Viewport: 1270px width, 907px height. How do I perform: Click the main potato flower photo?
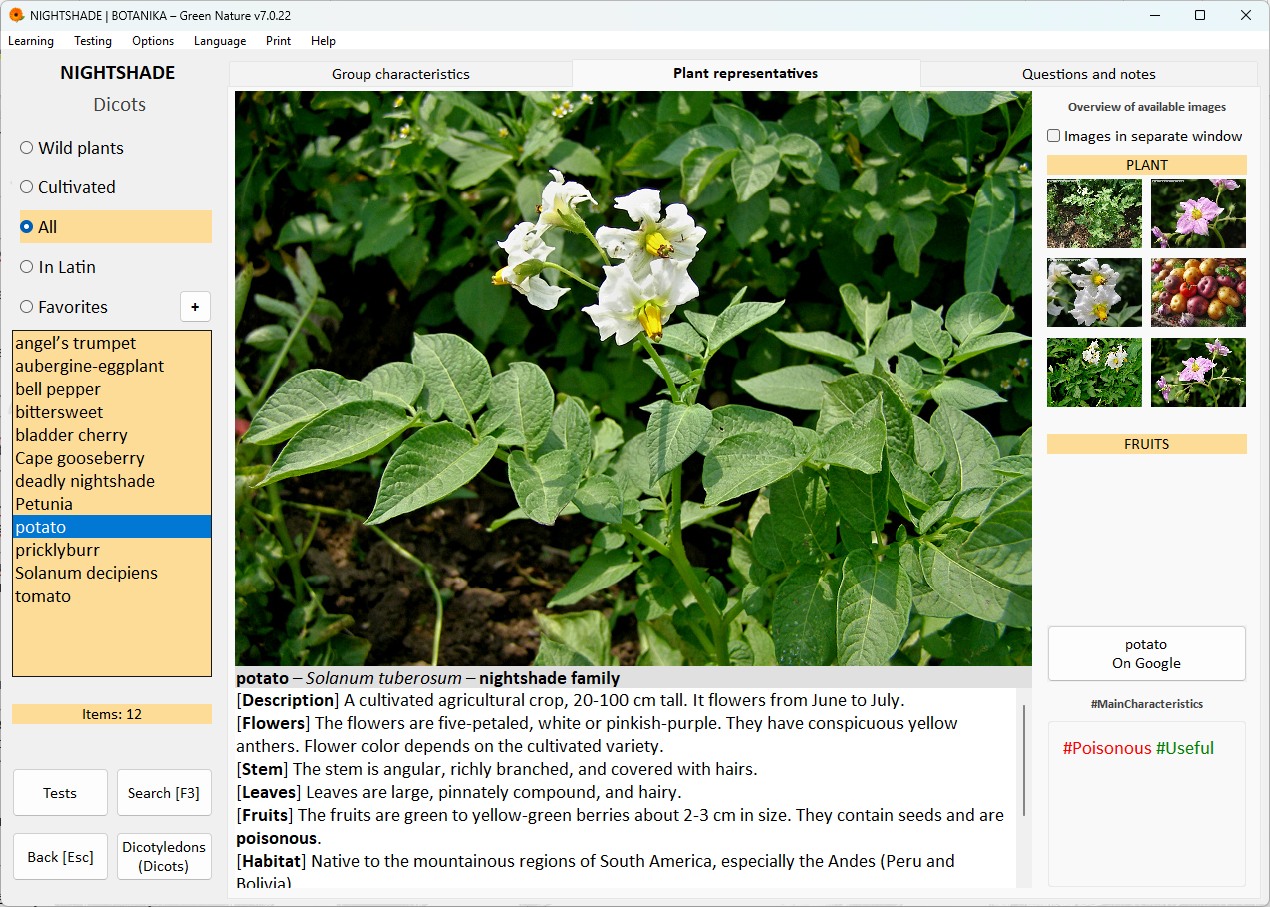tap(633, 378)
